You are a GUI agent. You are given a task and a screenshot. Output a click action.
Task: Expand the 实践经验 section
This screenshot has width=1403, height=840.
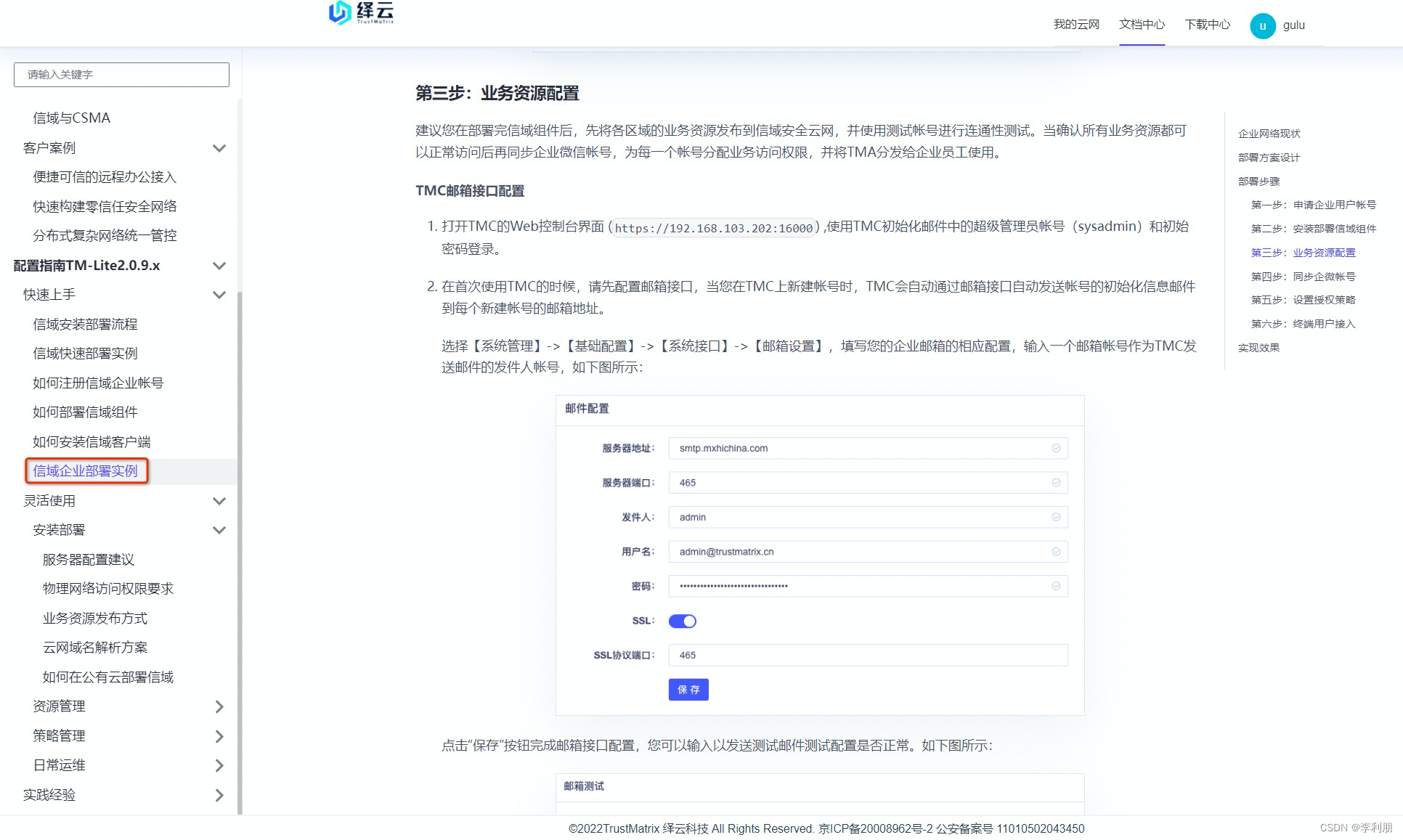[x=219, y=795]
